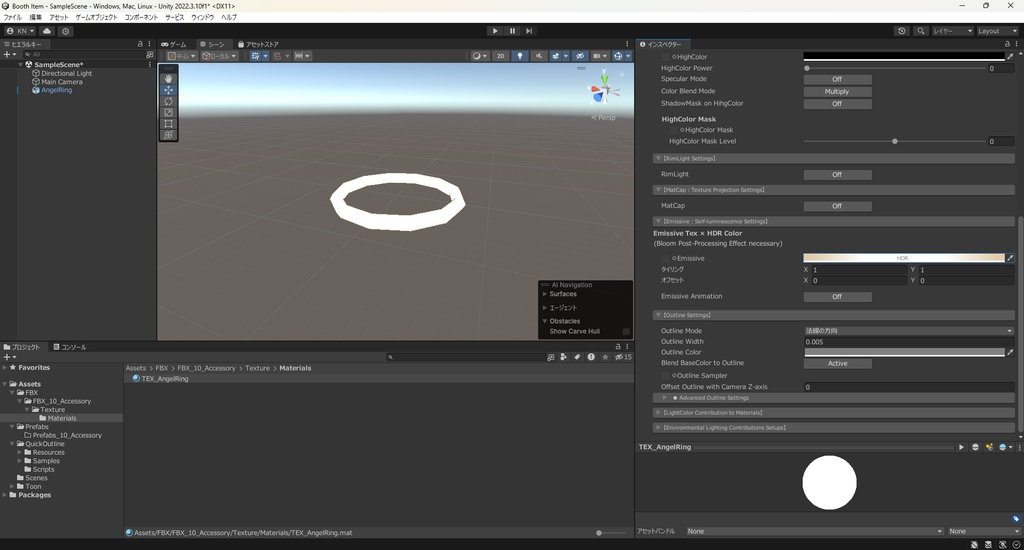Toggle preview lighting icon
The image size is (1024, 550).
point(989,447)
